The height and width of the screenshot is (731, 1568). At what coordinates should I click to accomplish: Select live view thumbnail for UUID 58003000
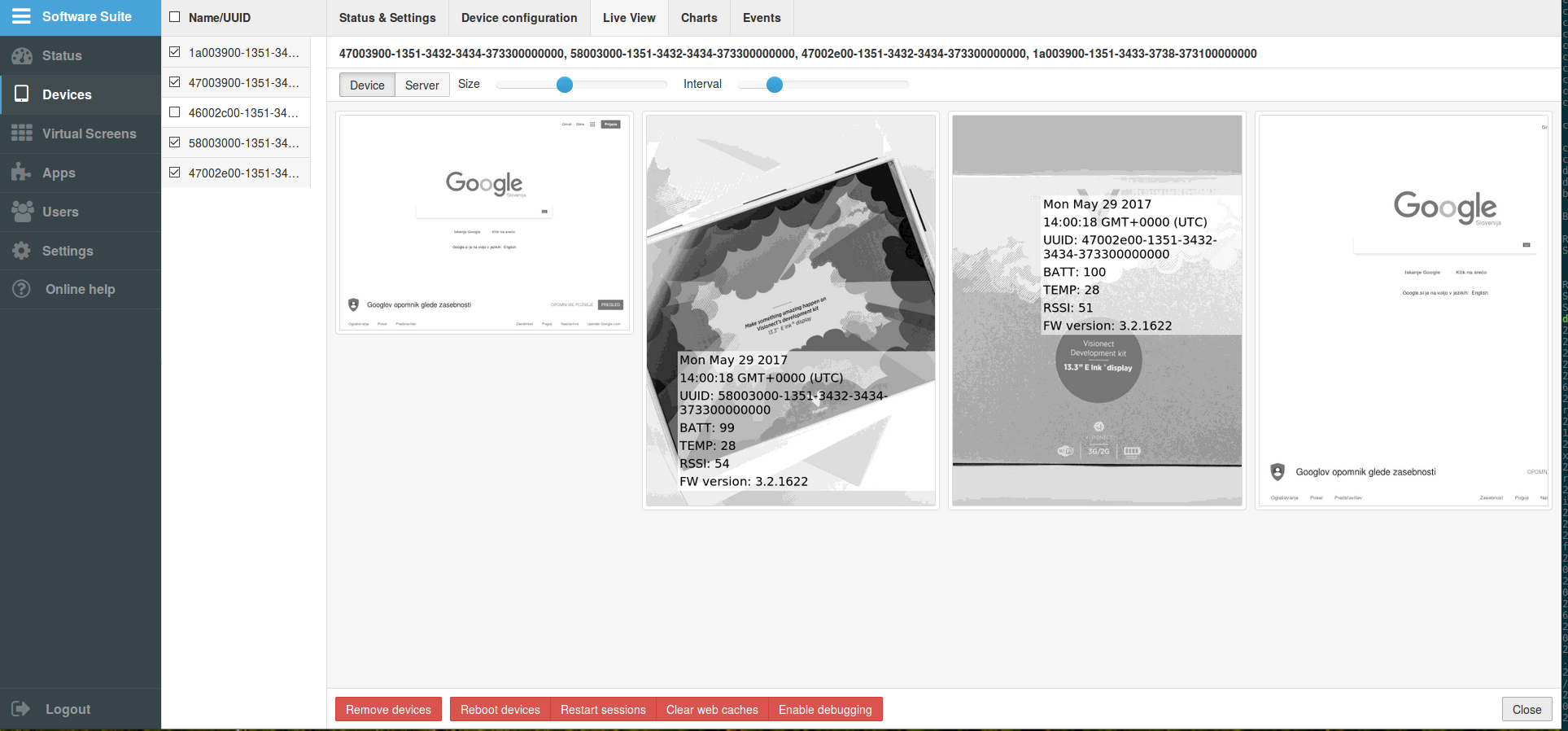point(790,310)
